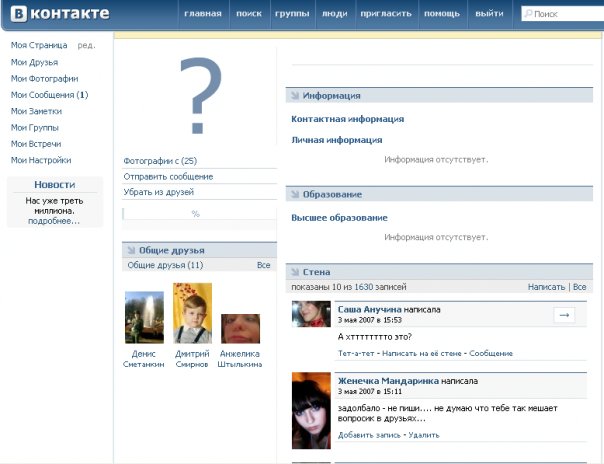
Task: Click Анжелика Штылькина's friend avatar
Action: [240, 328]
